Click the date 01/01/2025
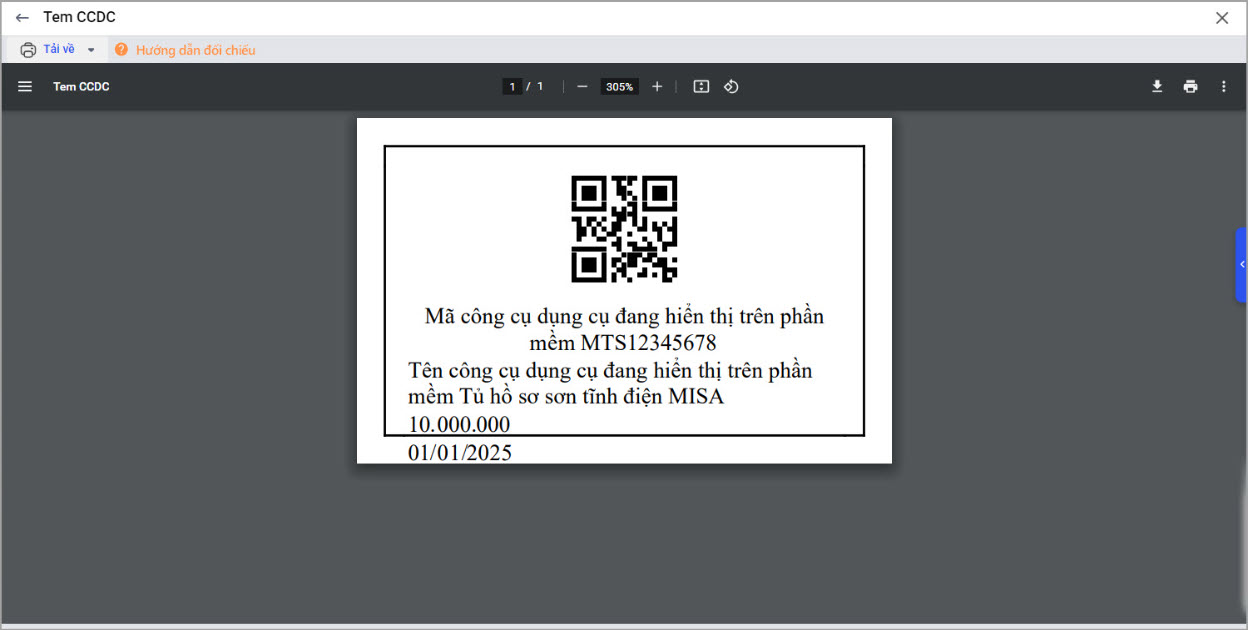The image size is (1248, 630). point(460,453)
